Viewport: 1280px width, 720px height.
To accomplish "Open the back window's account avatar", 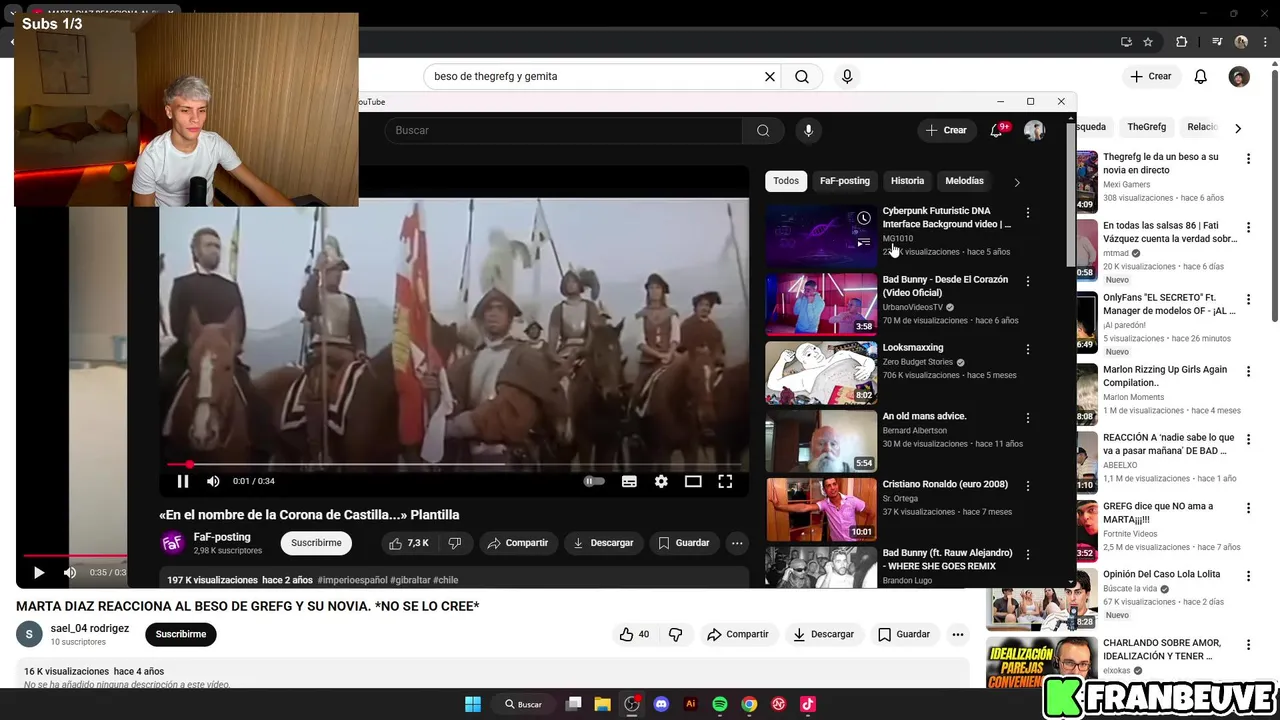I will pos(1239,76).
